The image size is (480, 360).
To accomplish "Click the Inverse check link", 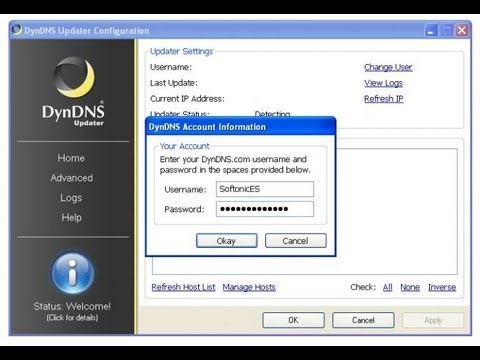I will [442, 287].
